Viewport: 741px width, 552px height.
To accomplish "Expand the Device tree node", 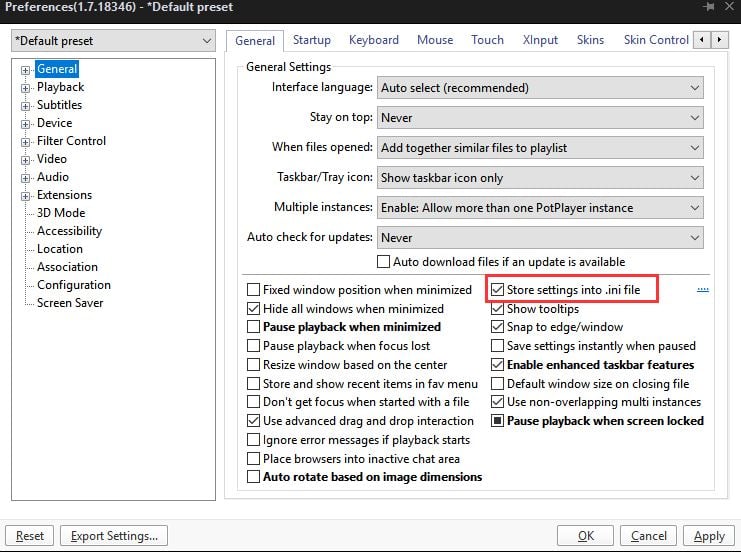I will pyautogui.click(x=26, y=124).
